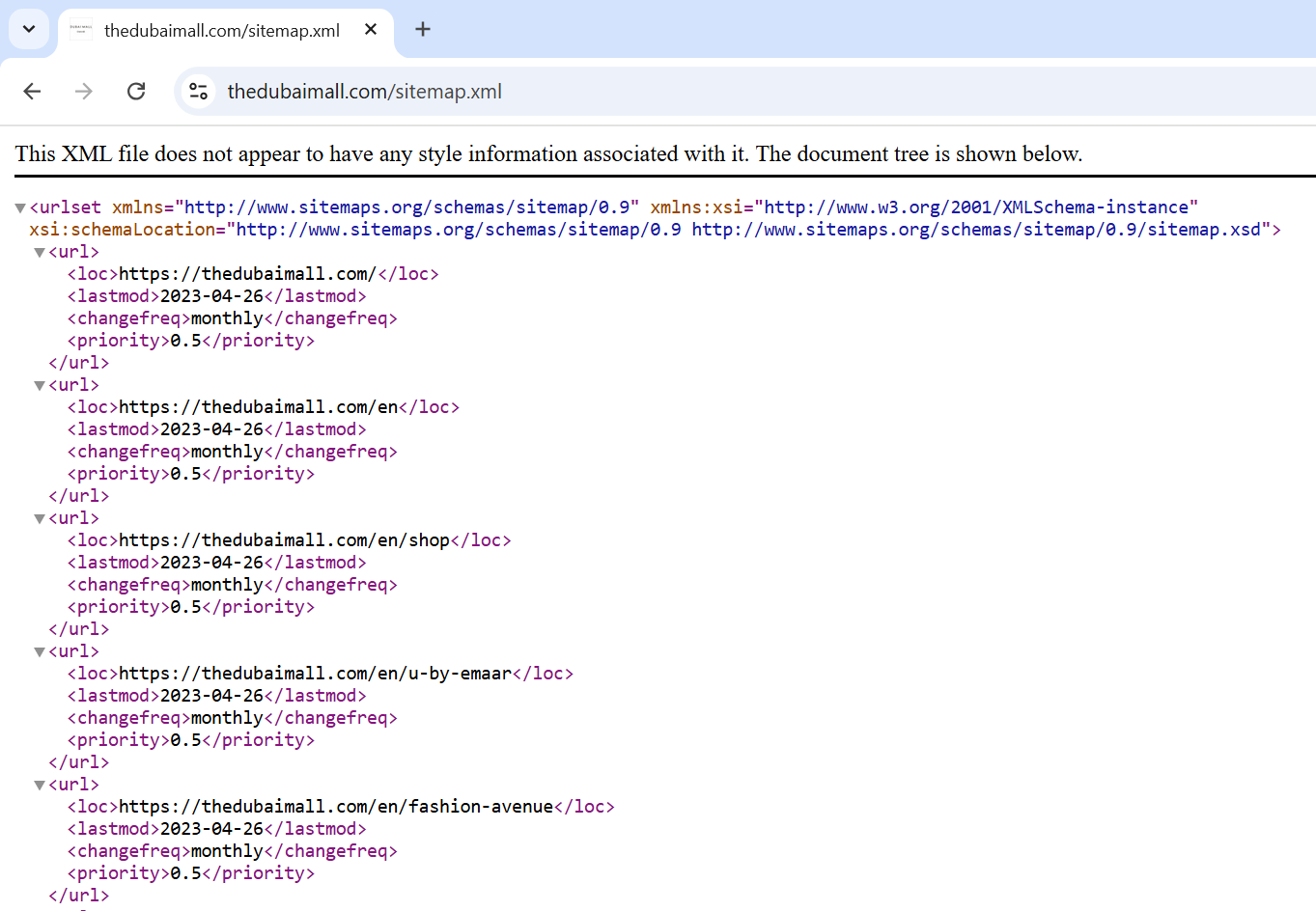Click lastmod date under thedubaimall.com/ entry
The image size is (1316, 911).
tap(211, 296)
